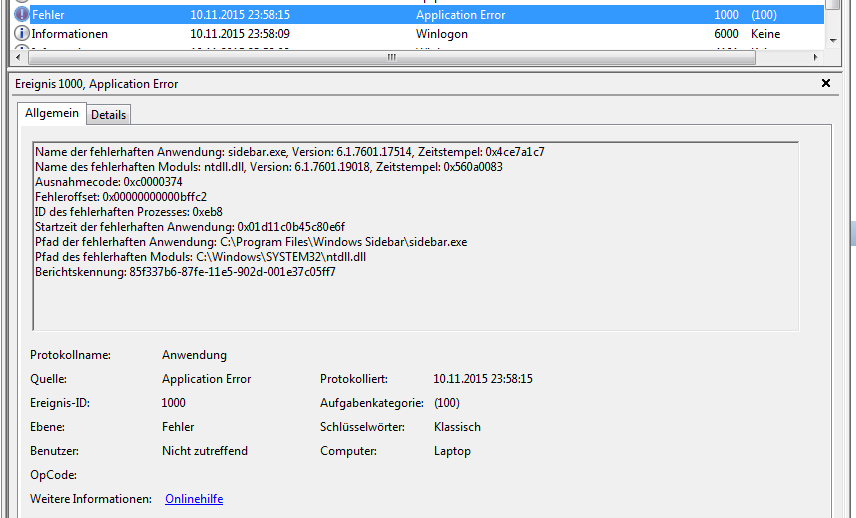Click the right arrow of horizontal scrollbar

pyautogui.click(x=816, y=57)
